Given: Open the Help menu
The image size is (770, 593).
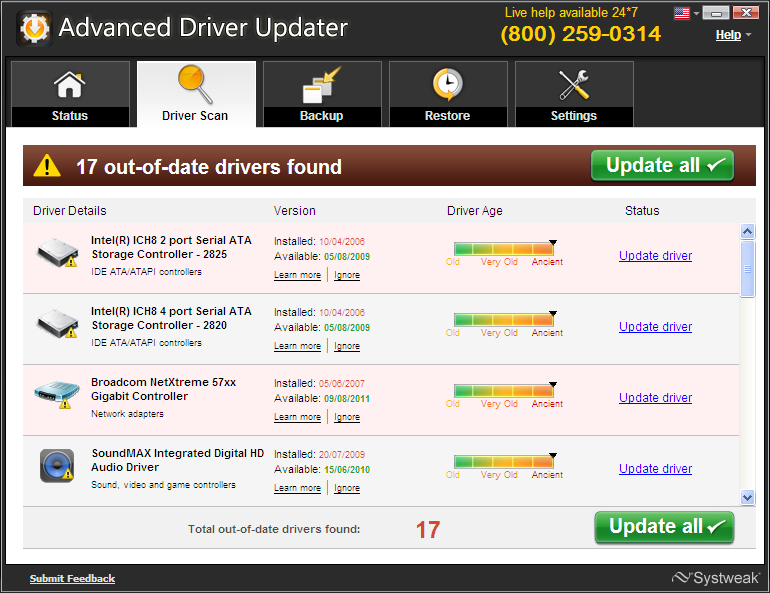Looking at the screenshot, I should tap(728, 35).
